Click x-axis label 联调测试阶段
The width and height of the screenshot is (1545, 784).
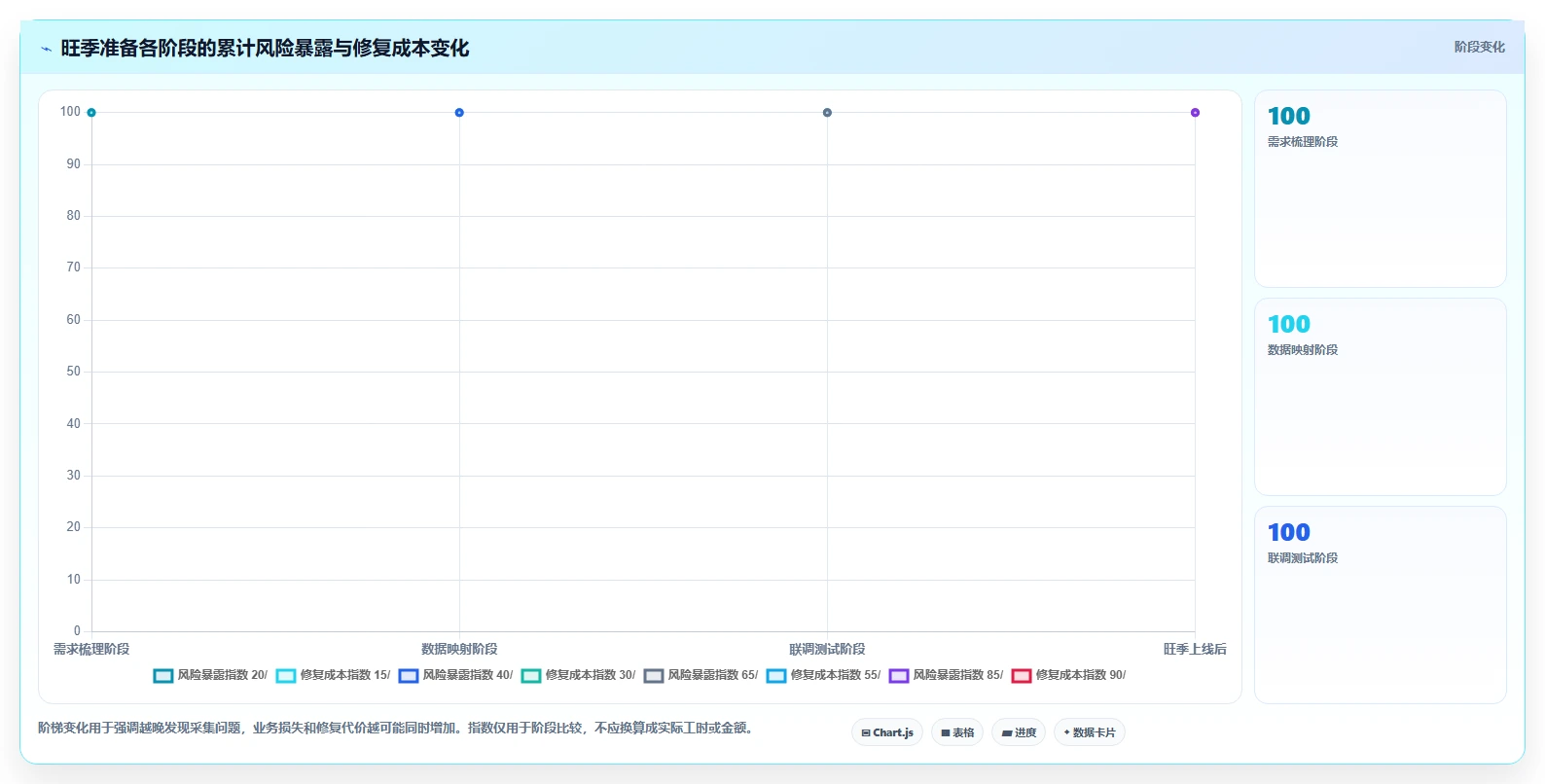[x=827, y=649]
